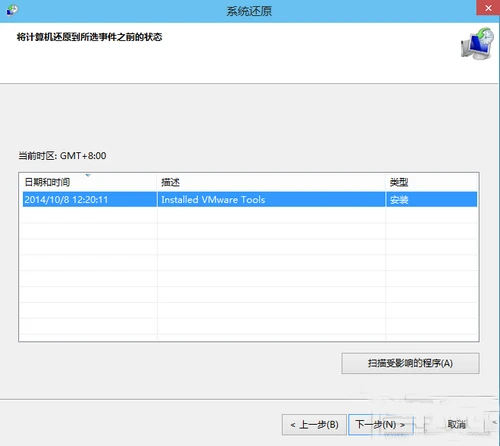Screen dimensions: 500x446
Task: Open 扫描受影响的程序(A) scan
Action: (410, 363)
